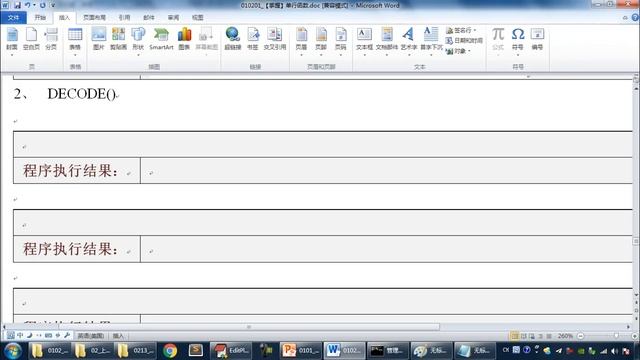This screenshot has width=640, height=360.
Task: Open the 0213 folder in taskbar
Action: pyautogui.click(x=135, y=351)
